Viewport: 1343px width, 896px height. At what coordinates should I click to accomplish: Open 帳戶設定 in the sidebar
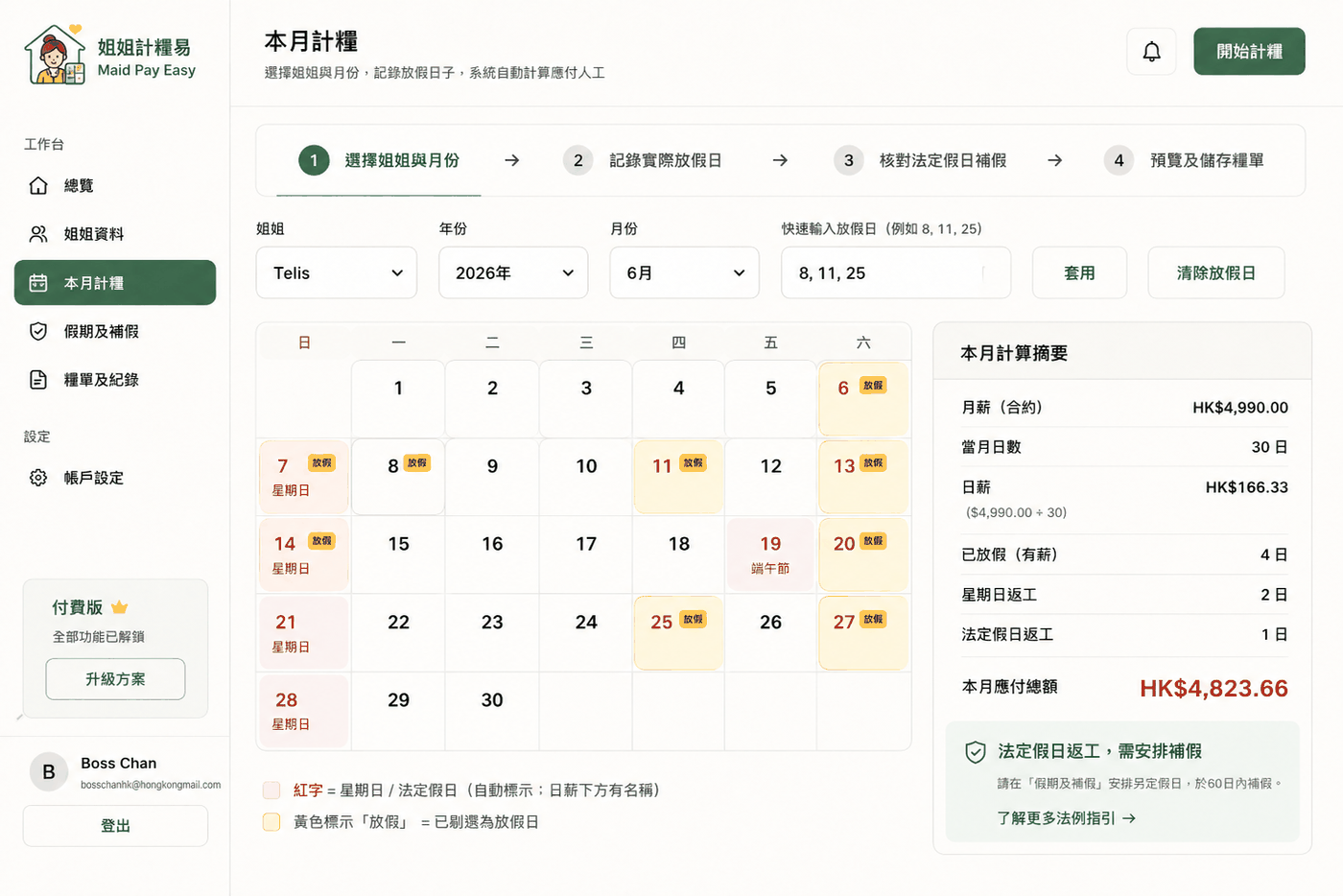115,478
